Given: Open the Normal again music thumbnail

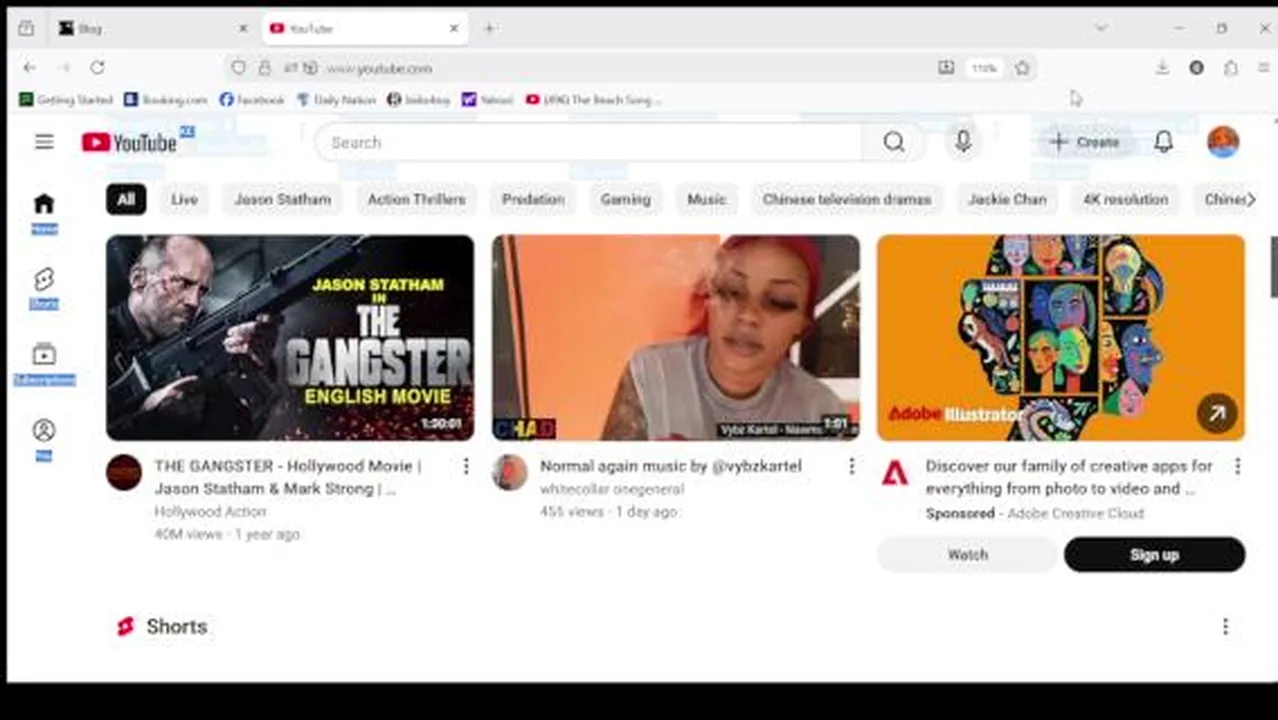Looking at the screenshot, I should point(675,338).
